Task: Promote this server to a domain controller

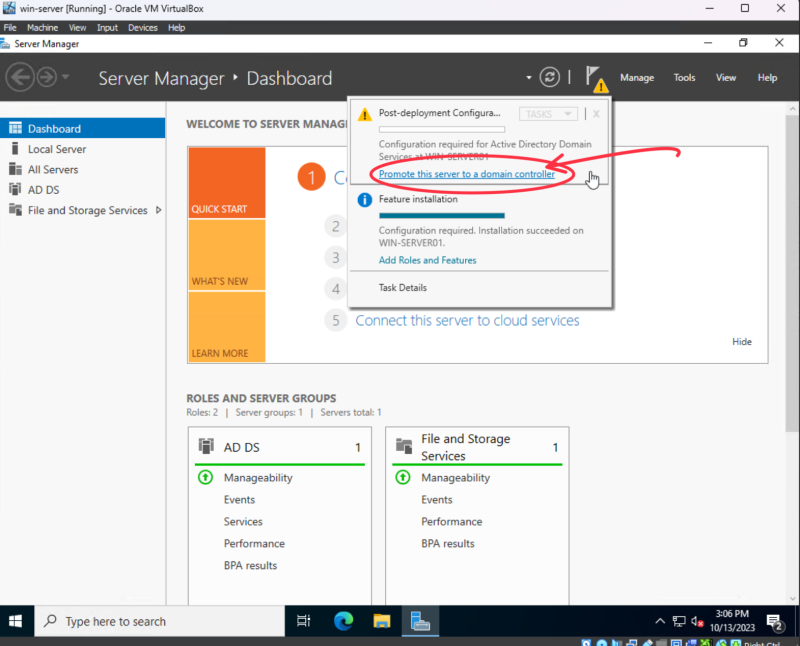Action: (x=466, y=174)
